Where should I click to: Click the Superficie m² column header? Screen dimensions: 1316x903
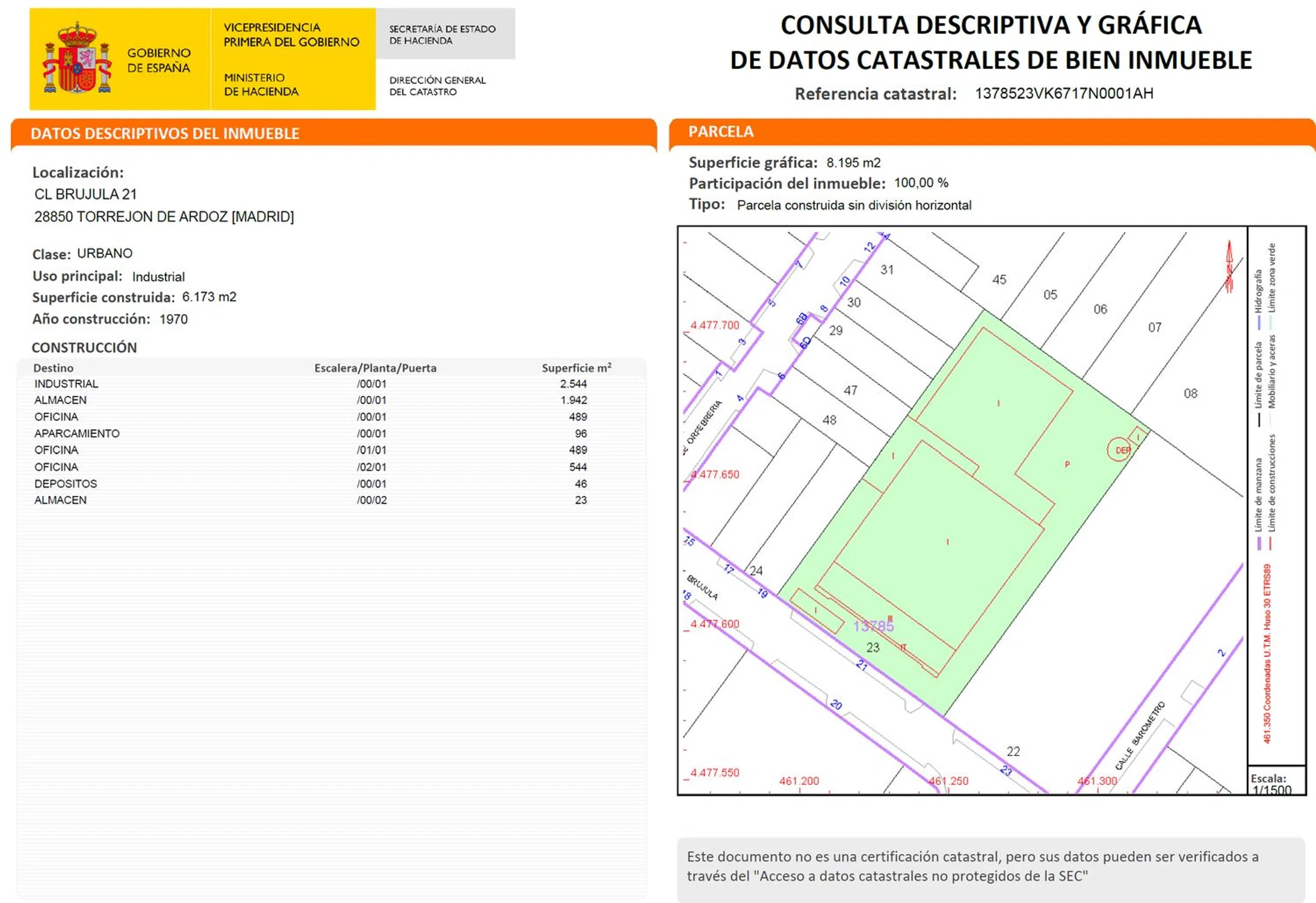[576, 368]
